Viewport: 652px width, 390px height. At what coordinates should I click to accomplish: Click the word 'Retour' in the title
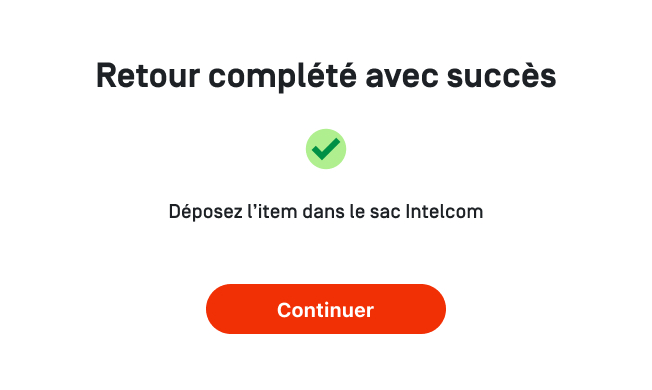tap(148, 76)
